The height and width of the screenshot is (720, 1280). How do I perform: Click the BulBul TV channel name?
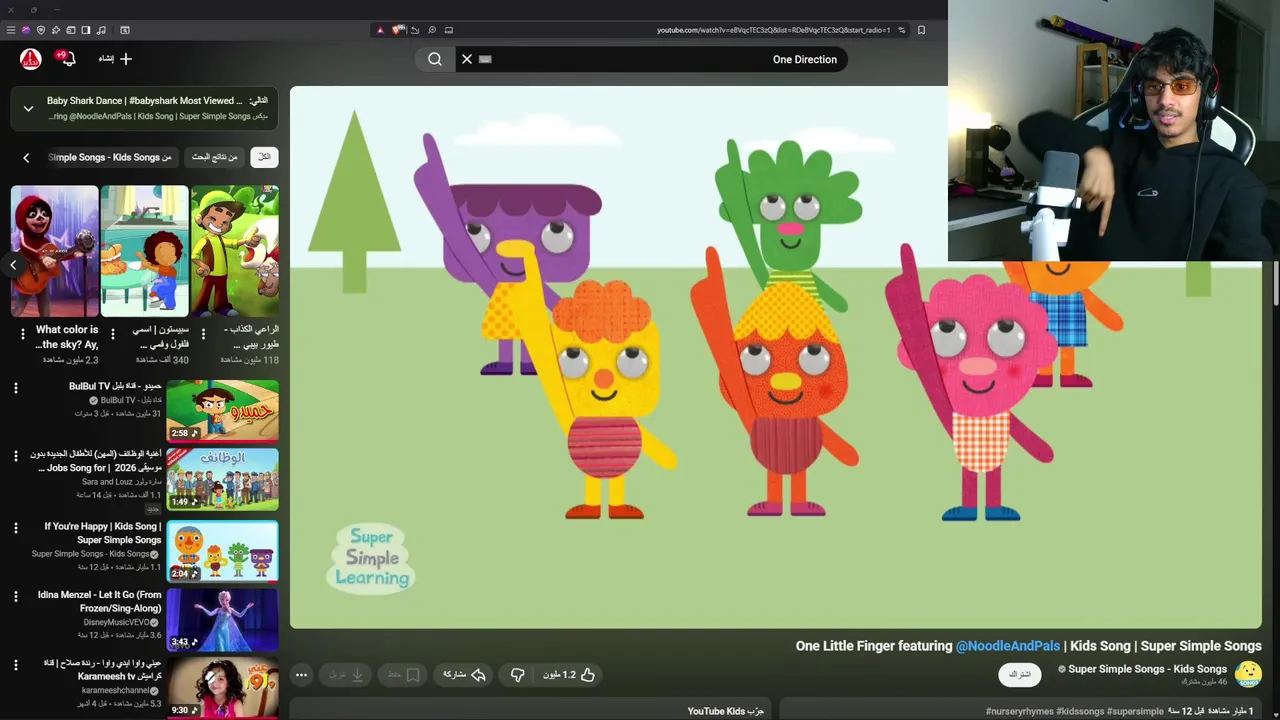[124, 400]
